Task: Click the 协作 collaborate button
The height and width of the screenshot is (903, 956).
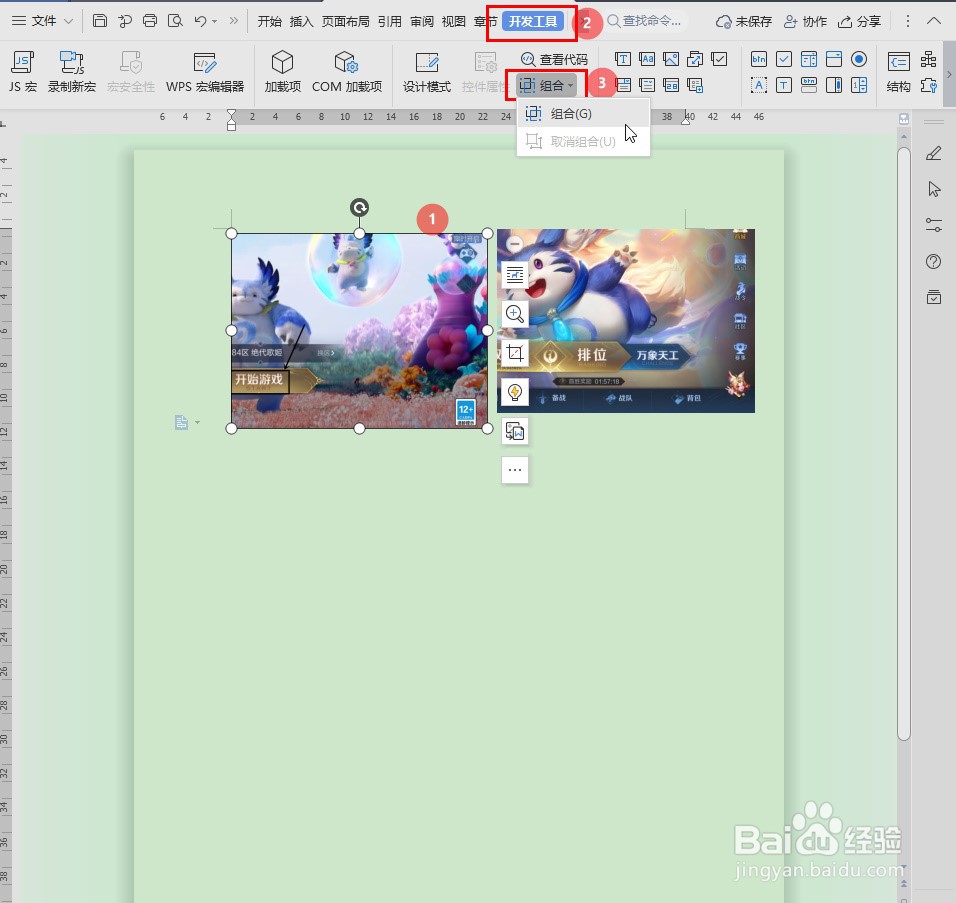Action: coord(805,21)
